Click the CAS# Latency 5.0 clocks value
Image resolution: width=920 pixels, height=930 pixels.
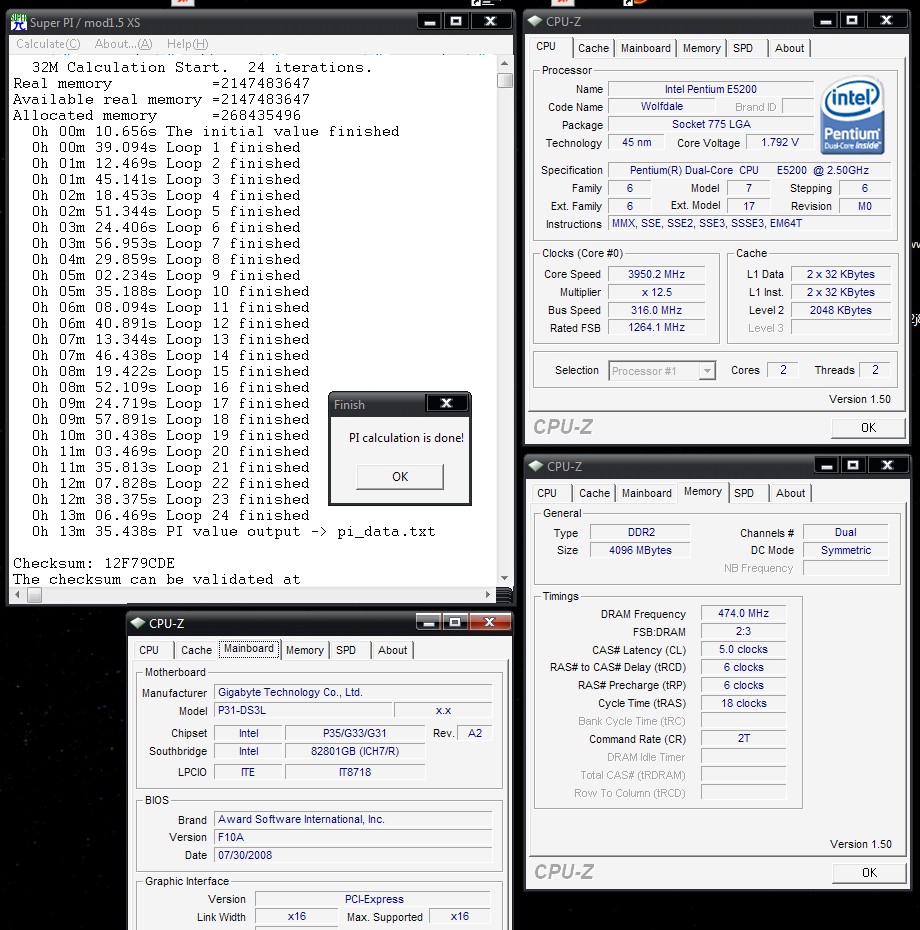[743, 649]
